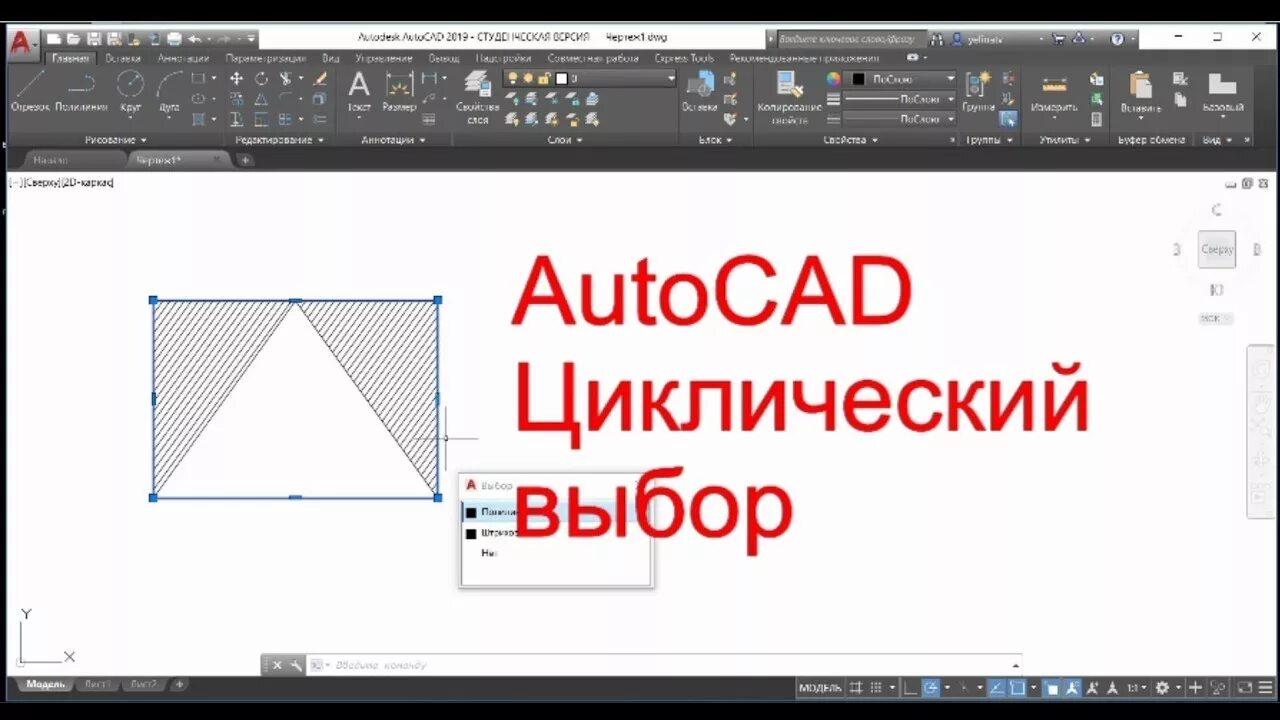Select the Отрезок (Line) tool
This screenshot has width=1280, height=720.
tap(30, 90)
